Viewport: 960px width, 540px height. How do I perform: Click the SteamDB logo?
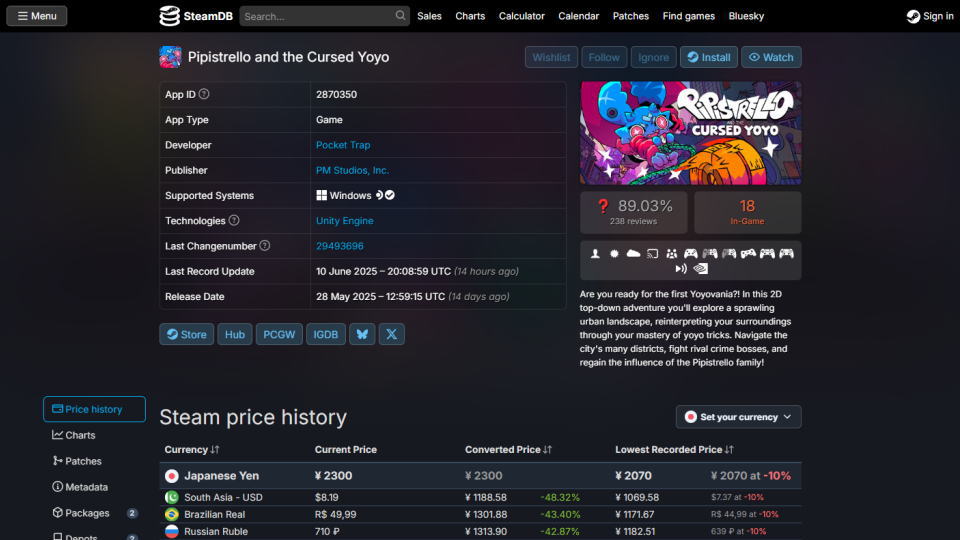tap(196, 16)
